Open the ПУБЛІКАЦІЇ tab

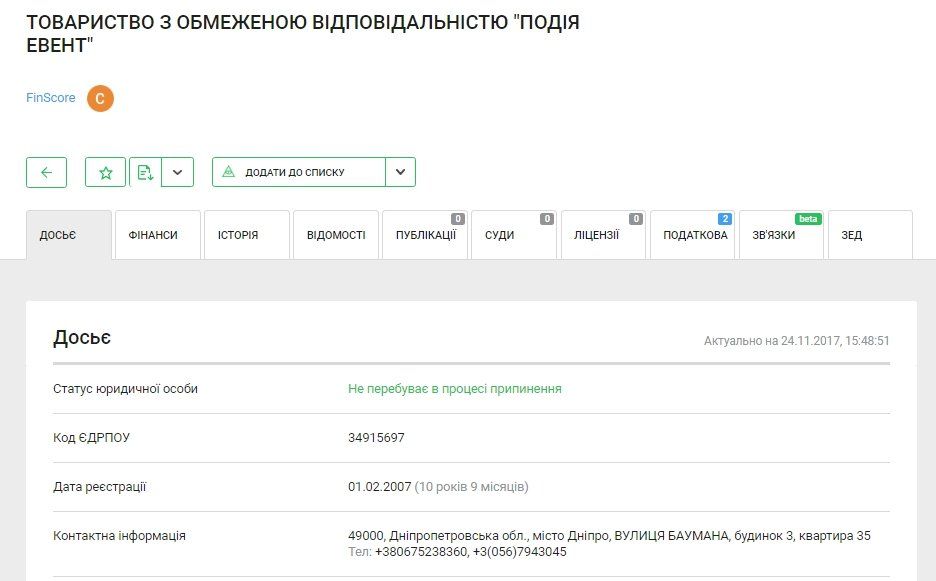coord(424,234)
